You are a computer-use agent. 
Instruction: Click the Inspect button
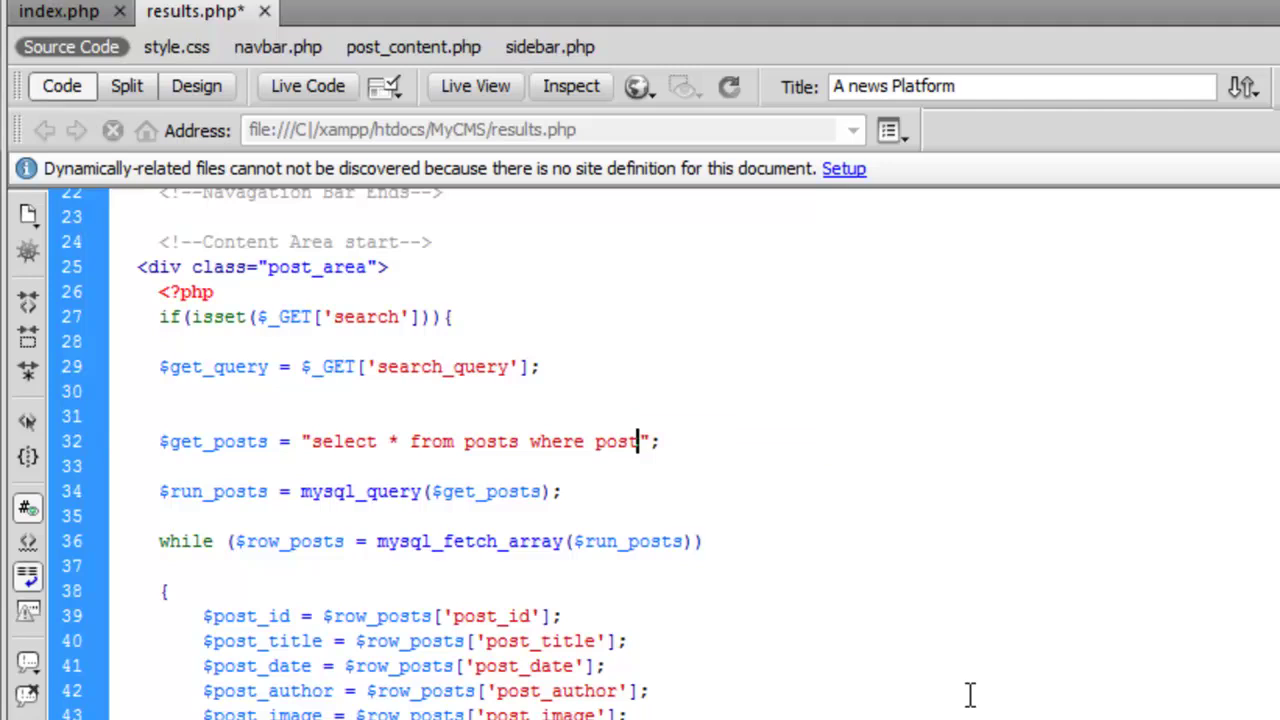click(x=571, y=86)
